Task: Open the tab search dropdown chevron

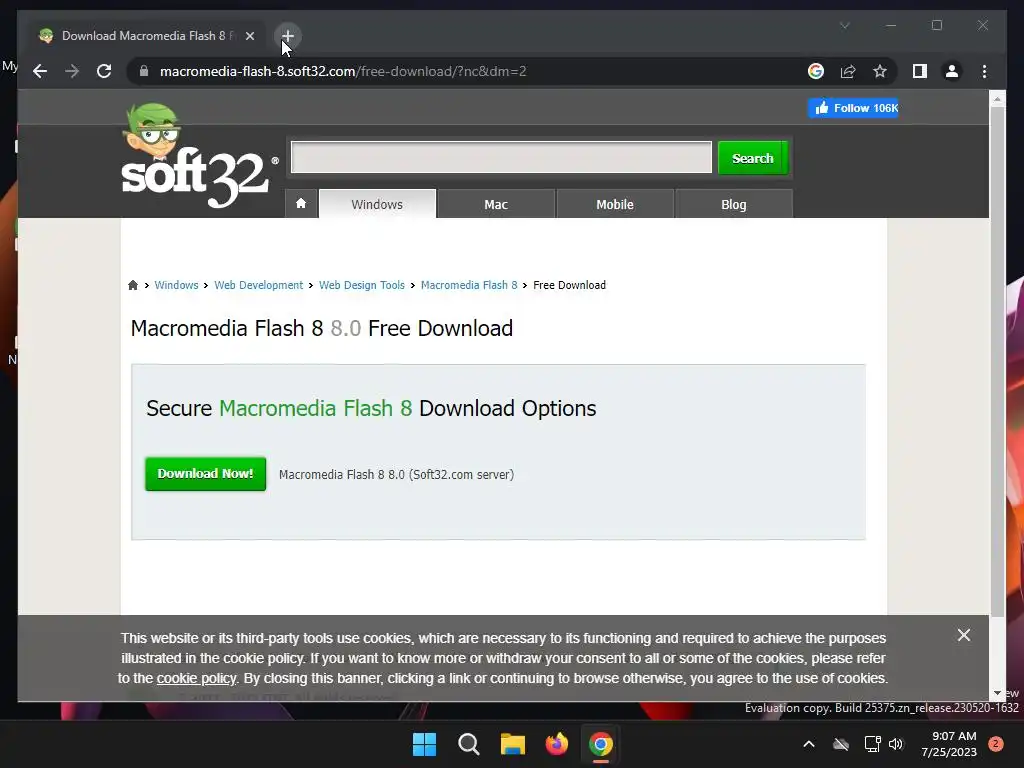Action: click(x=844, y=25)
